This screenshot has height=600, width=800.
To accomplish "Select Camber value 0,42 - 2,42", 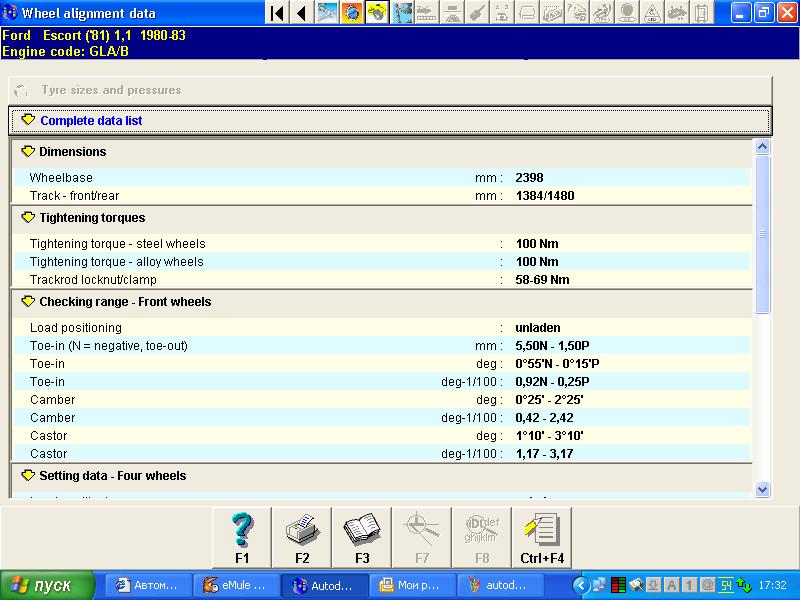I will tap(544, 418).
